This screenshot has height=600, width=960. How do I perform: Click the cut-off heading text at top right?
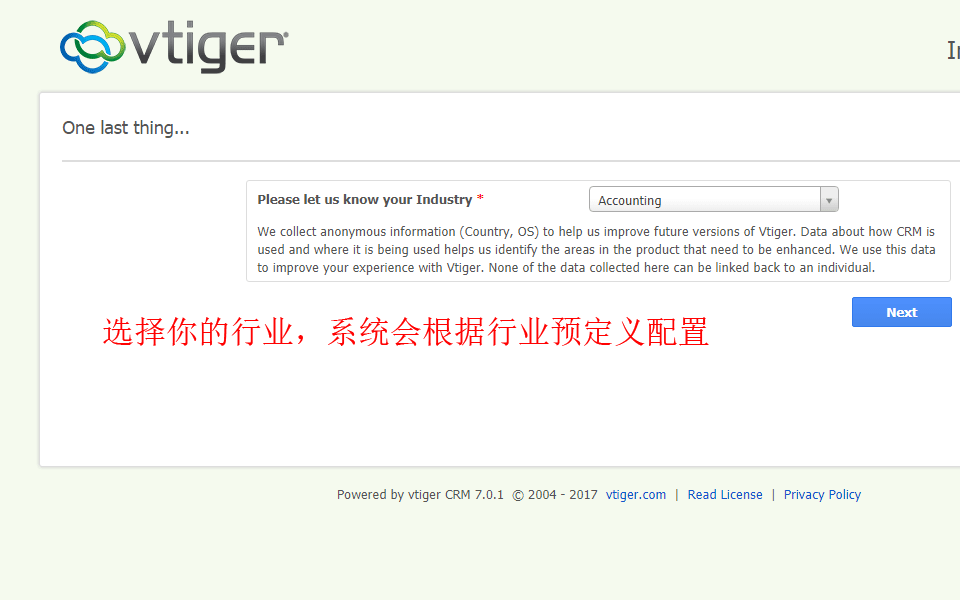(x=953, y=50)
